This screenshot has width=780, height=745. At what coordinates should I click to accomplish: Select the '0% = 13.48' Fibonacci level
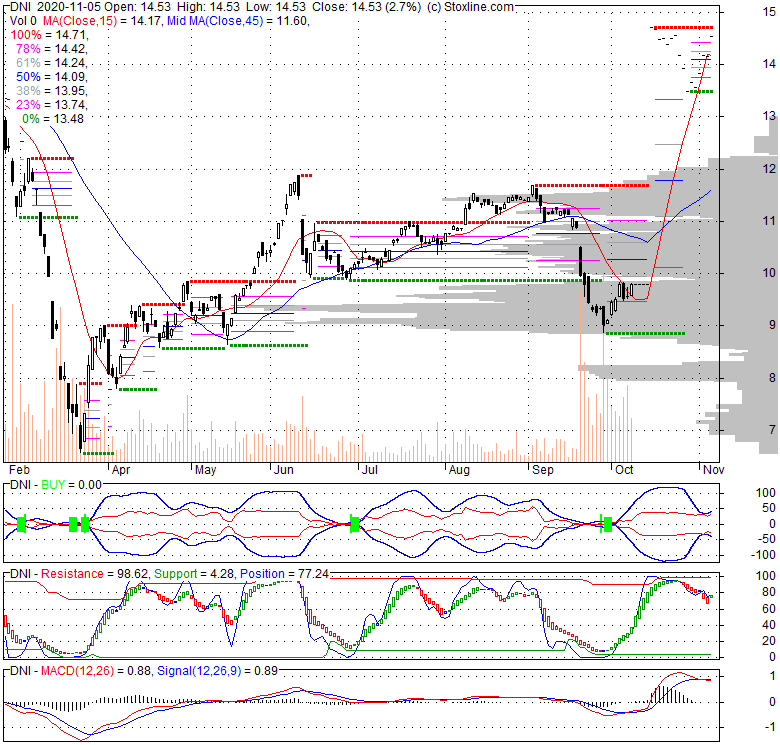(x=53, y=118)
